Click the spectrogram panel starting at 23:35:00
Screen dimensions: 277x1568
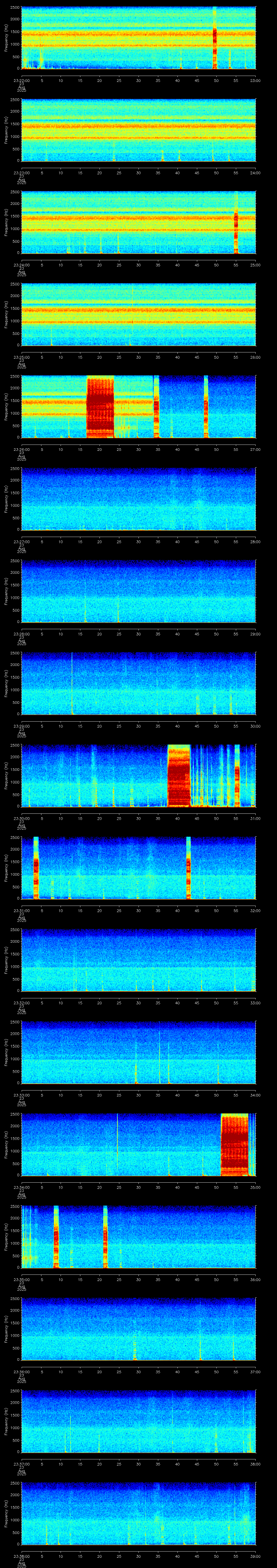coord(139,1237)
